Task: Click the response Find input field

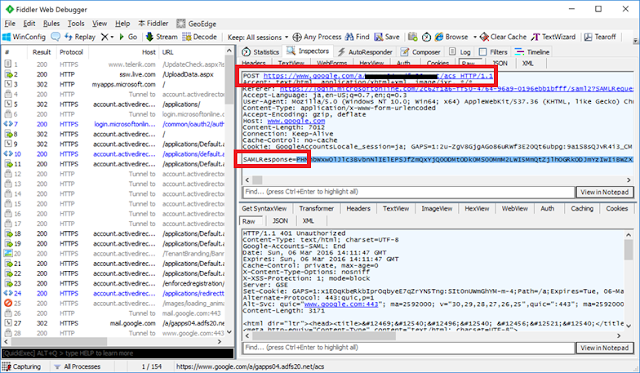Action: pyautogui.click(x=409, y=348)
